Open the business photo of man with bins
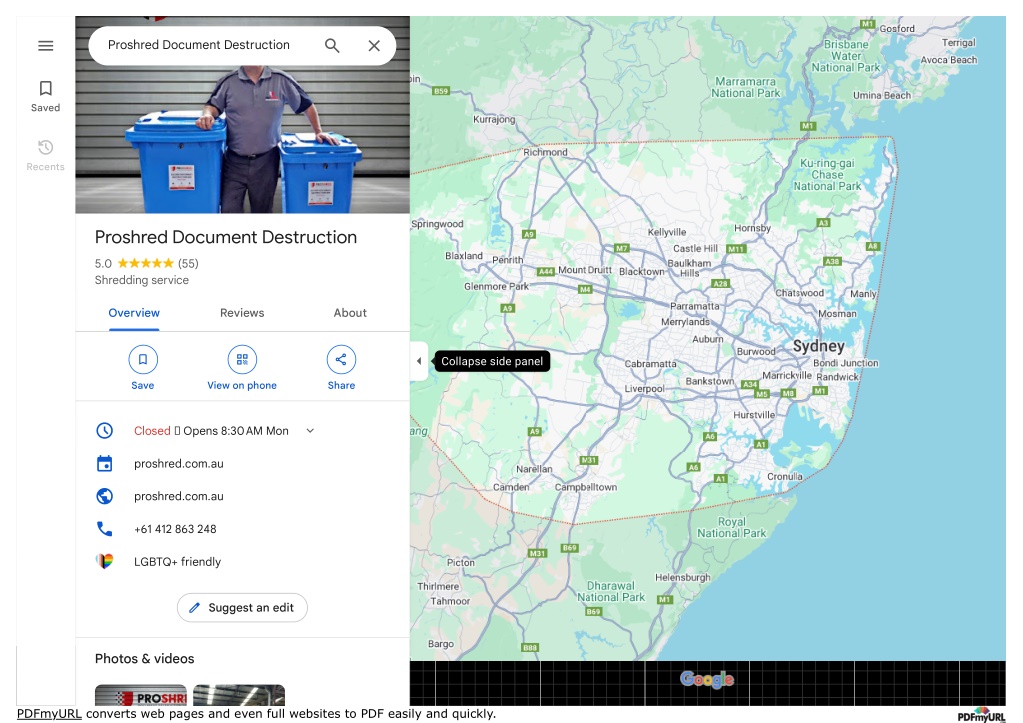 (243, 139)
